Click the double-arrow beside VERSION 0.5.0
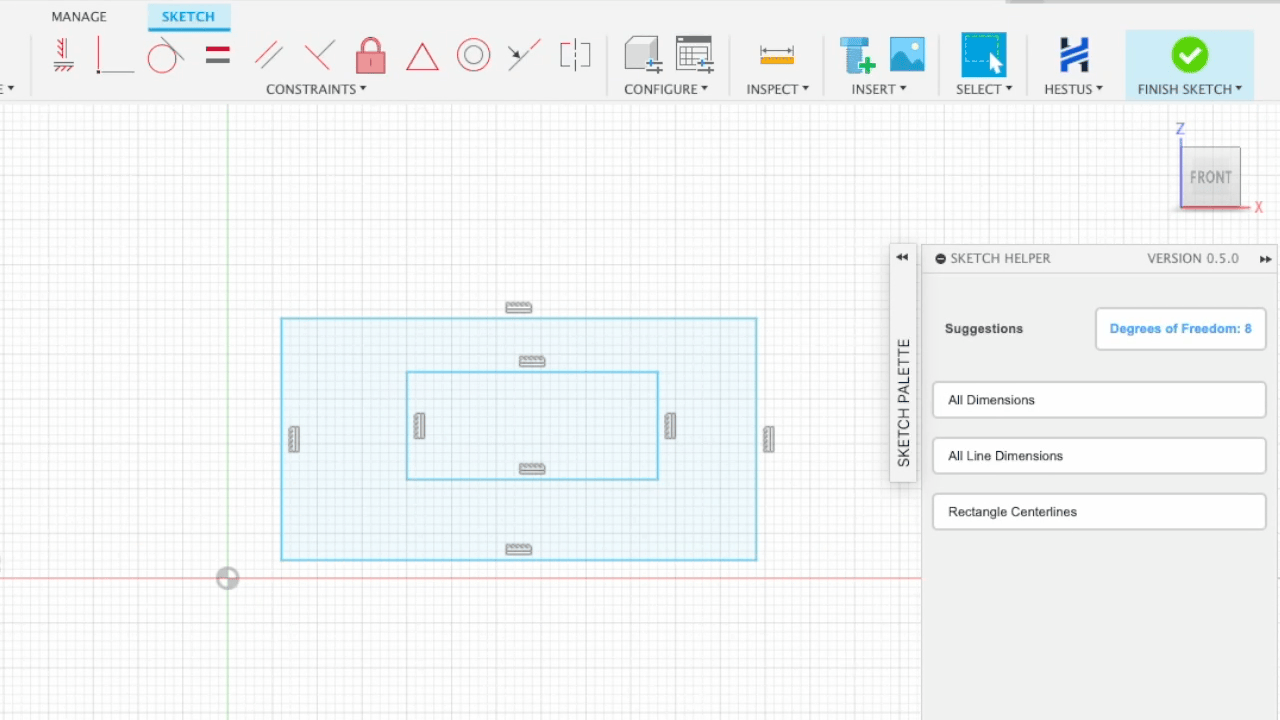Viewport: 1280px width, 720px height. point(1266,259)
